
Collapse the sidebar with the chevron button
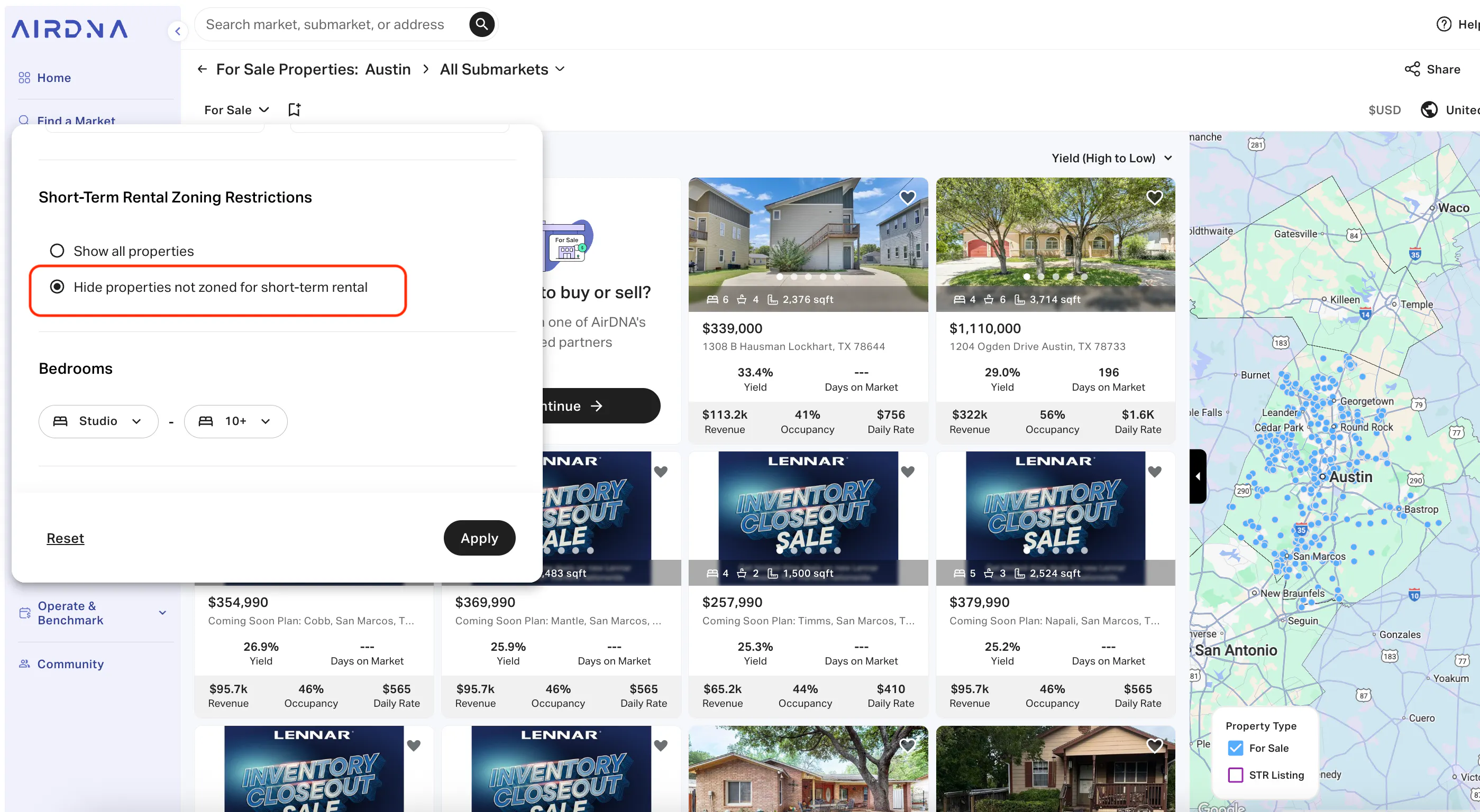[178, 31]
